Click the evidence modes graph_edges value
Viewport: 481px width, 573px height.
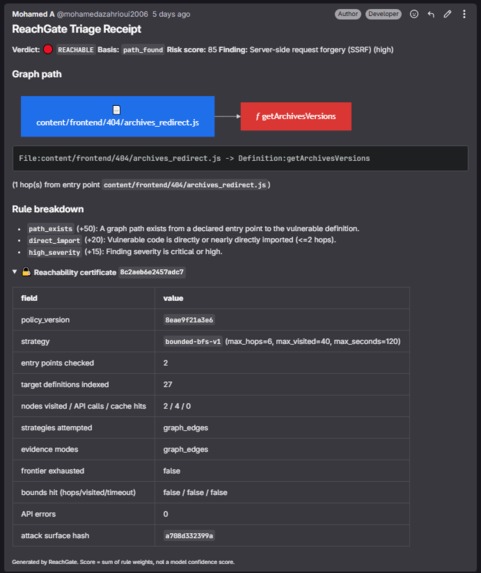tap(186, 449)
